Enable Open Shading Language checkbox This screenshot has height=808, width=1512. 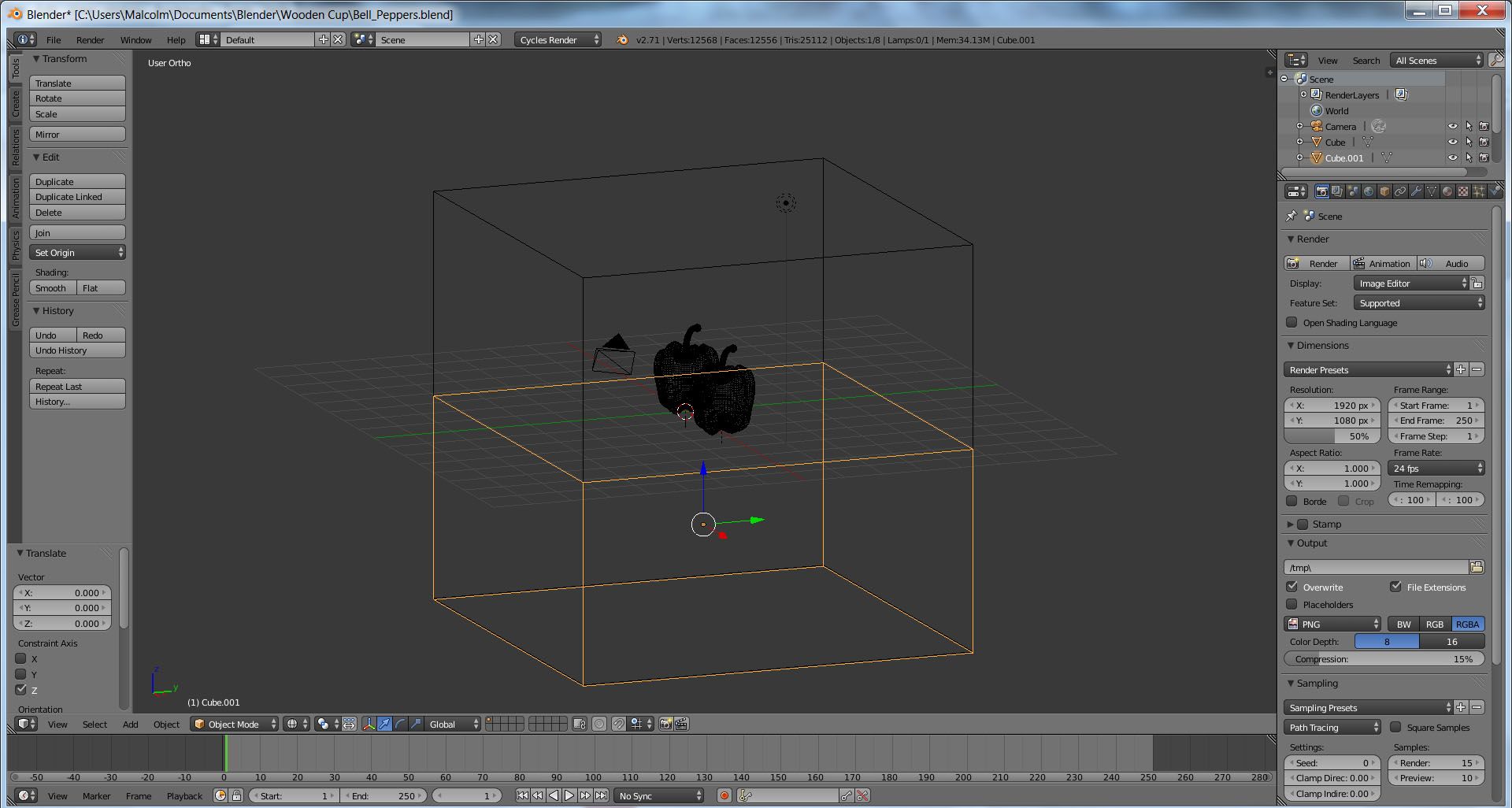click(x=1291, y=322)
